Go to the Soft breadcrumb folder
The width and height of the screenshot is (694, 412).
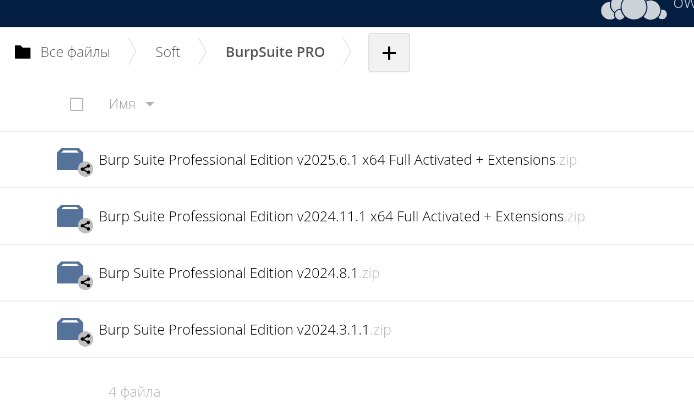click(x=168, y=52)
